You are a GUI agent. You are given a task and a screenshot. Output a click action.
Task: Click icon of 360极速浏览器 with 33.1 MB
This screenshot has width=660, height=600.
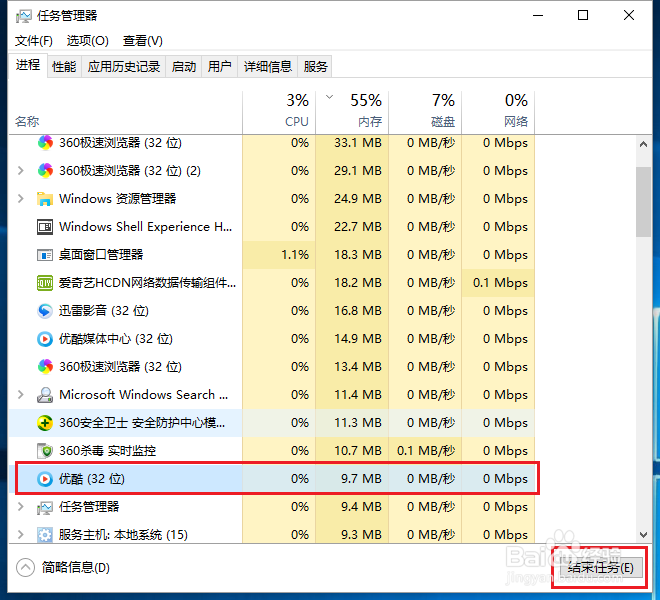(x=45, y=143)
